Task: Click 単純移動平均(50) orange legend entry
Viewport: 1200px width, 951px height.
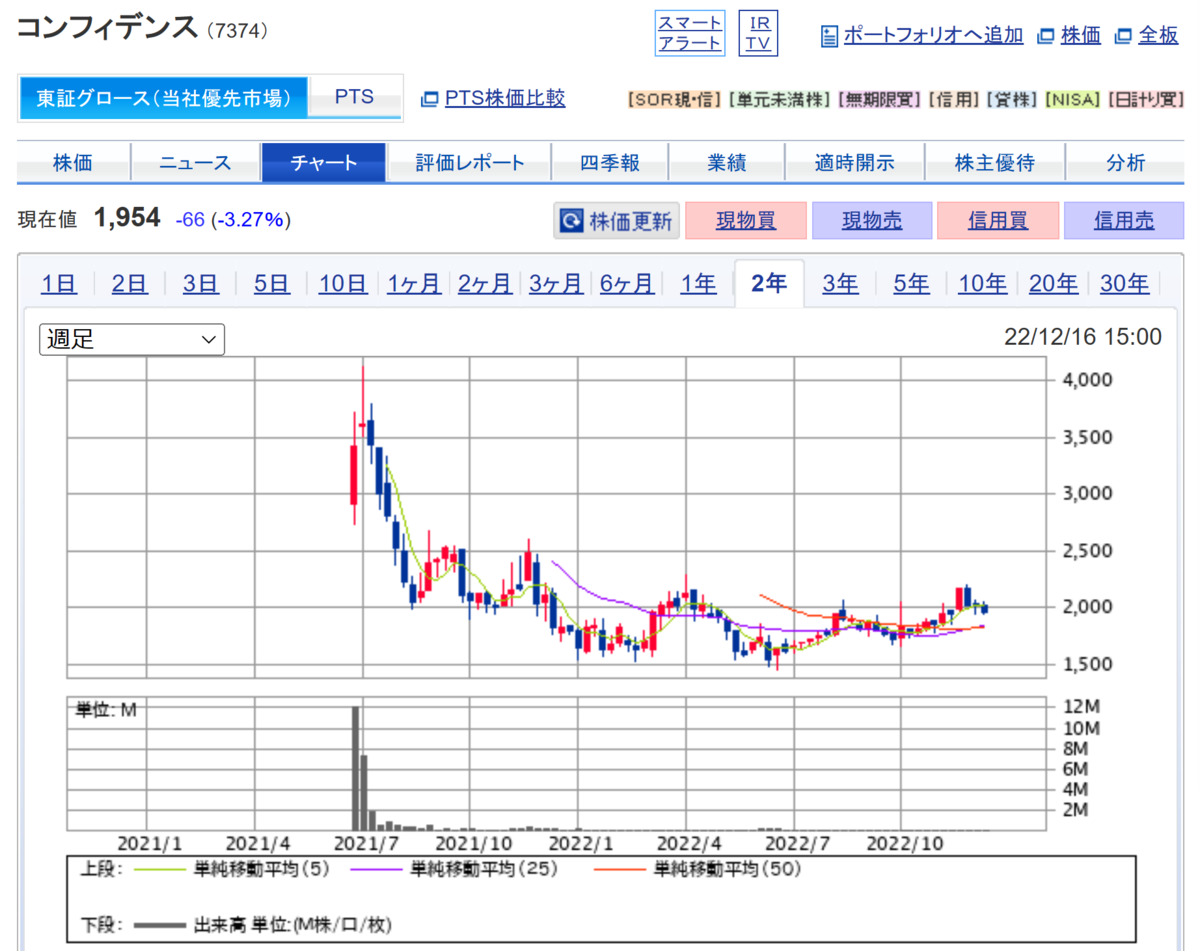Action: pyautogui.click(x=698, y=869)
